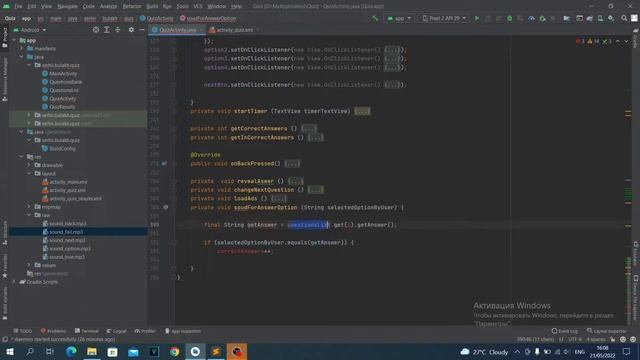Select sound_fail.mp3 in the raw folder
The width and height of the screenshot is (640, 360).
click(65, 232)
